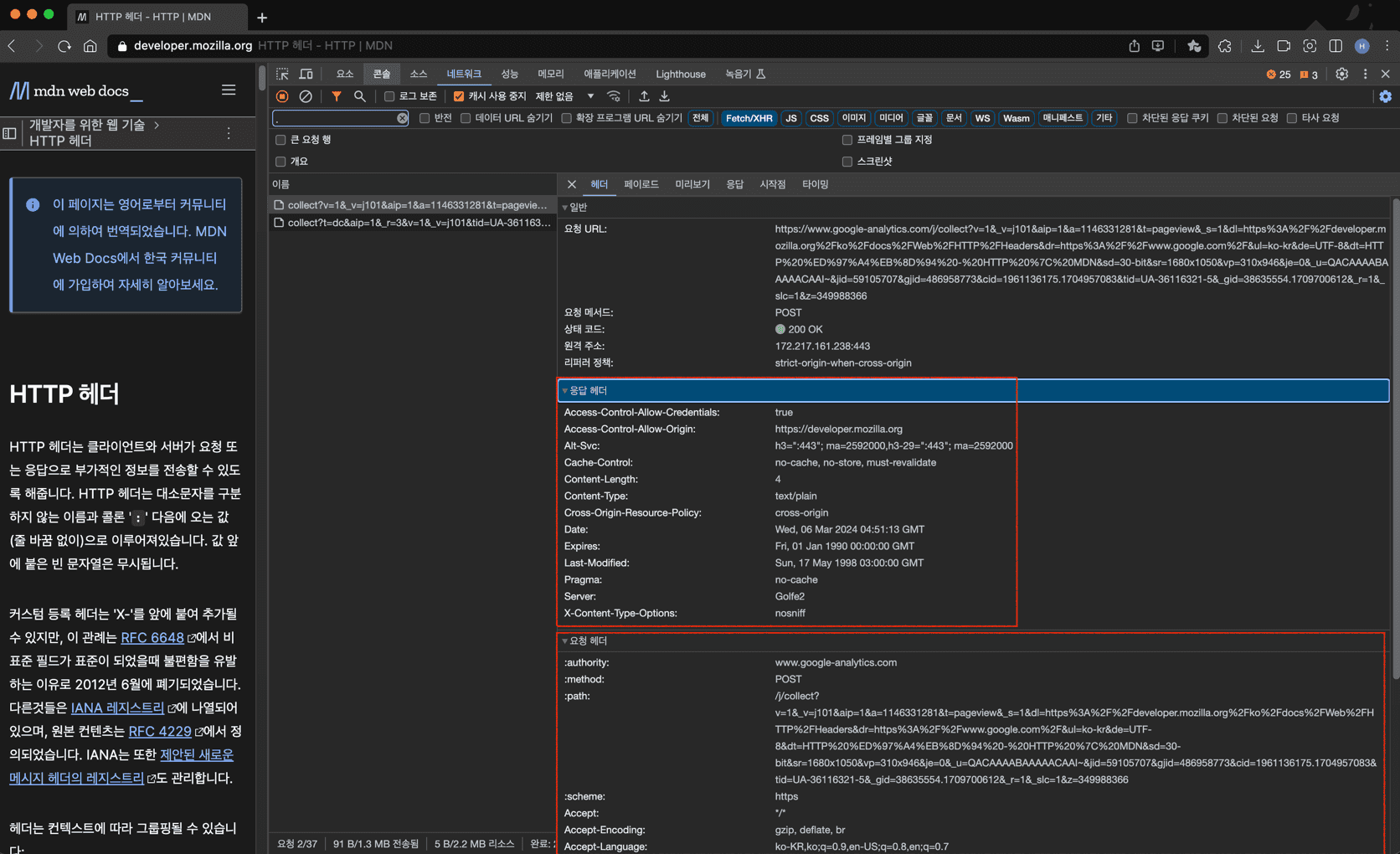Image resolution: width=1400 pixels, height=854 pixels.
Task: Open the blue network settings gear
Action: (1386, 96)
